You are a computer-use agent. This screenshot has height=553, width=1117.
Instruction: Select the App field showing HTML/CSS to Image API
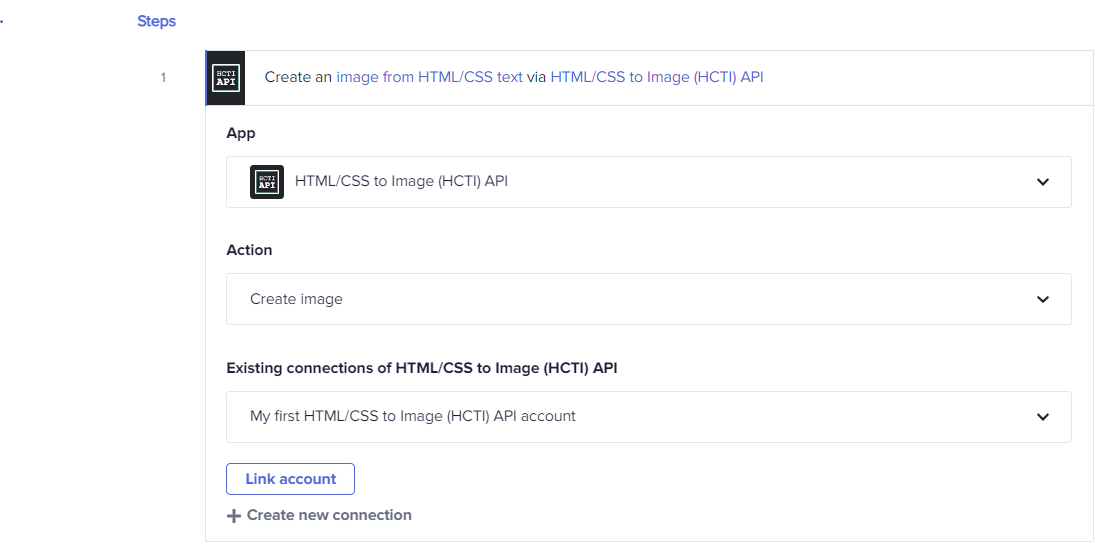coord(649,182)
